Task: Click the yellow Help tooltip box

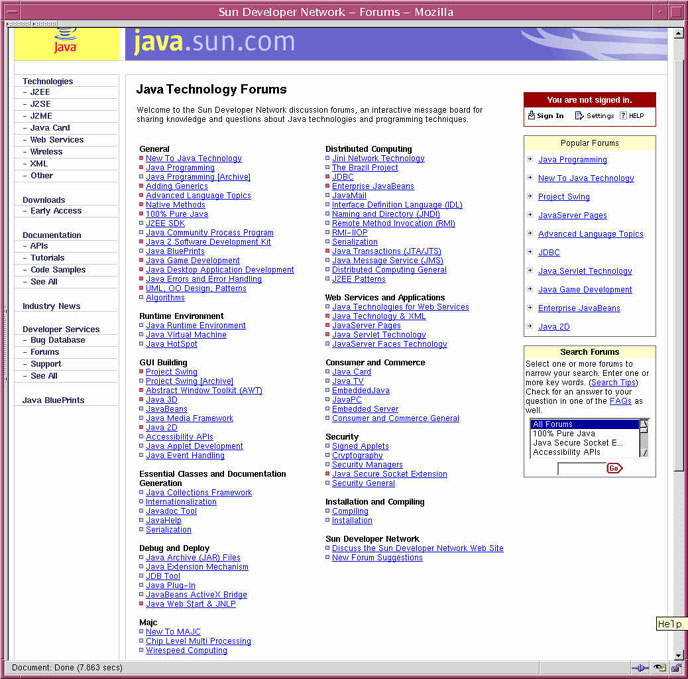Action: point(670,624)
